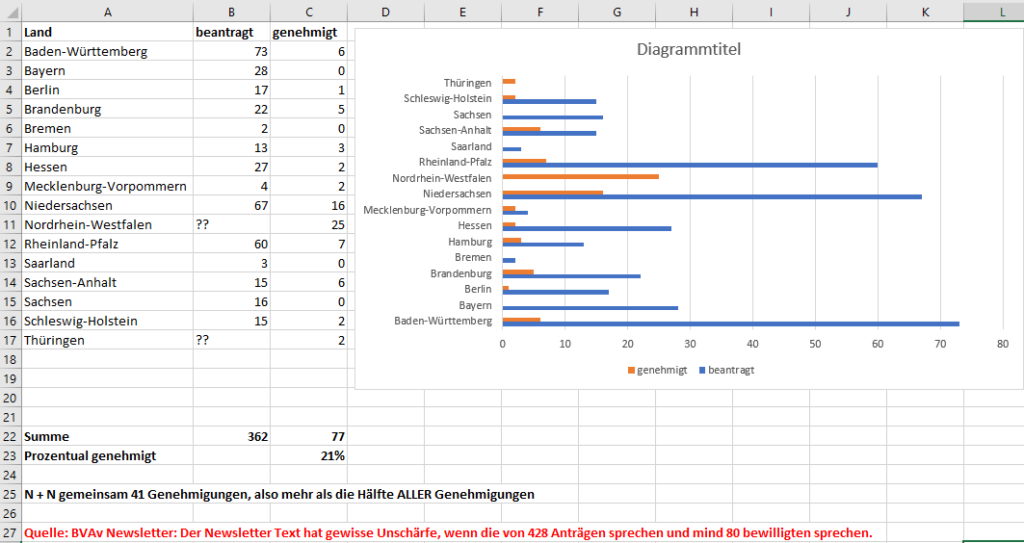Viewport: 1024px width, 543px height.
Task: Select the Schleswig-Holstein cell in column A
Action: click(x=107, y=321)
